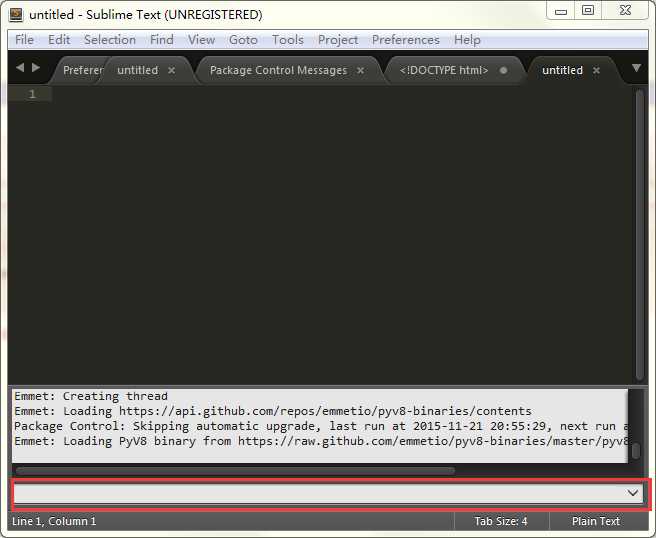Open the Edit menu

59,40
